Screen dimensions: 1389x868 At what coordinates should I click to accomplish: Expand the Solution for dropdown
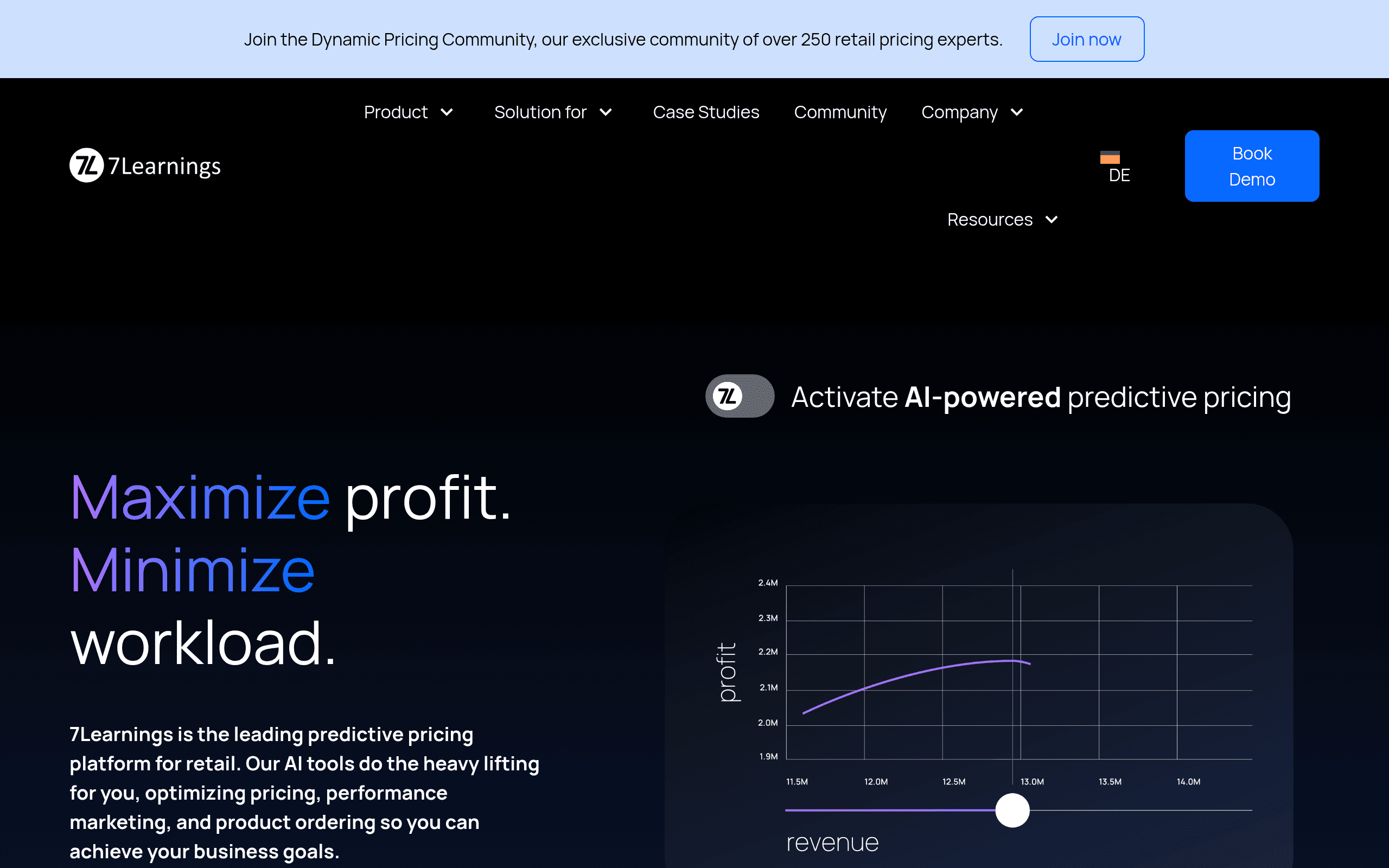click(x=553, y=112)
